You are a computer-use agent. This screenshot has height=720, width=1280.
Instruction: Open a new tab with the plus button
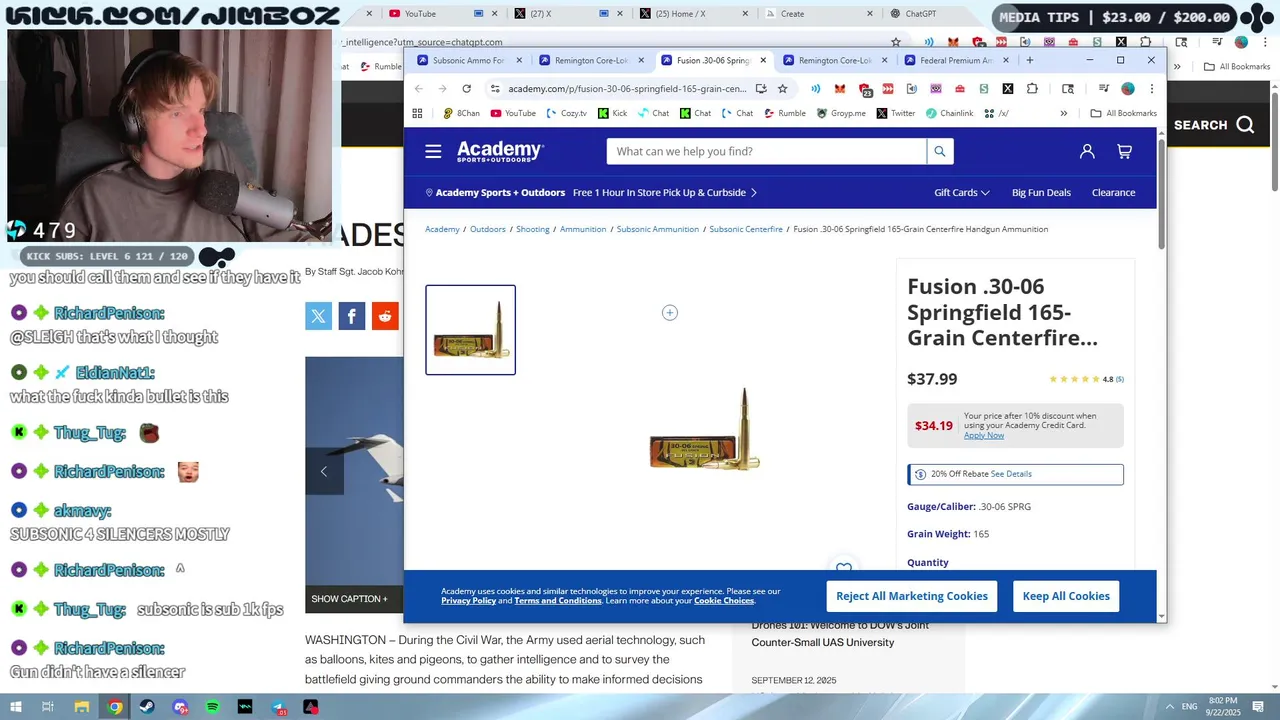pos(1030,60)
